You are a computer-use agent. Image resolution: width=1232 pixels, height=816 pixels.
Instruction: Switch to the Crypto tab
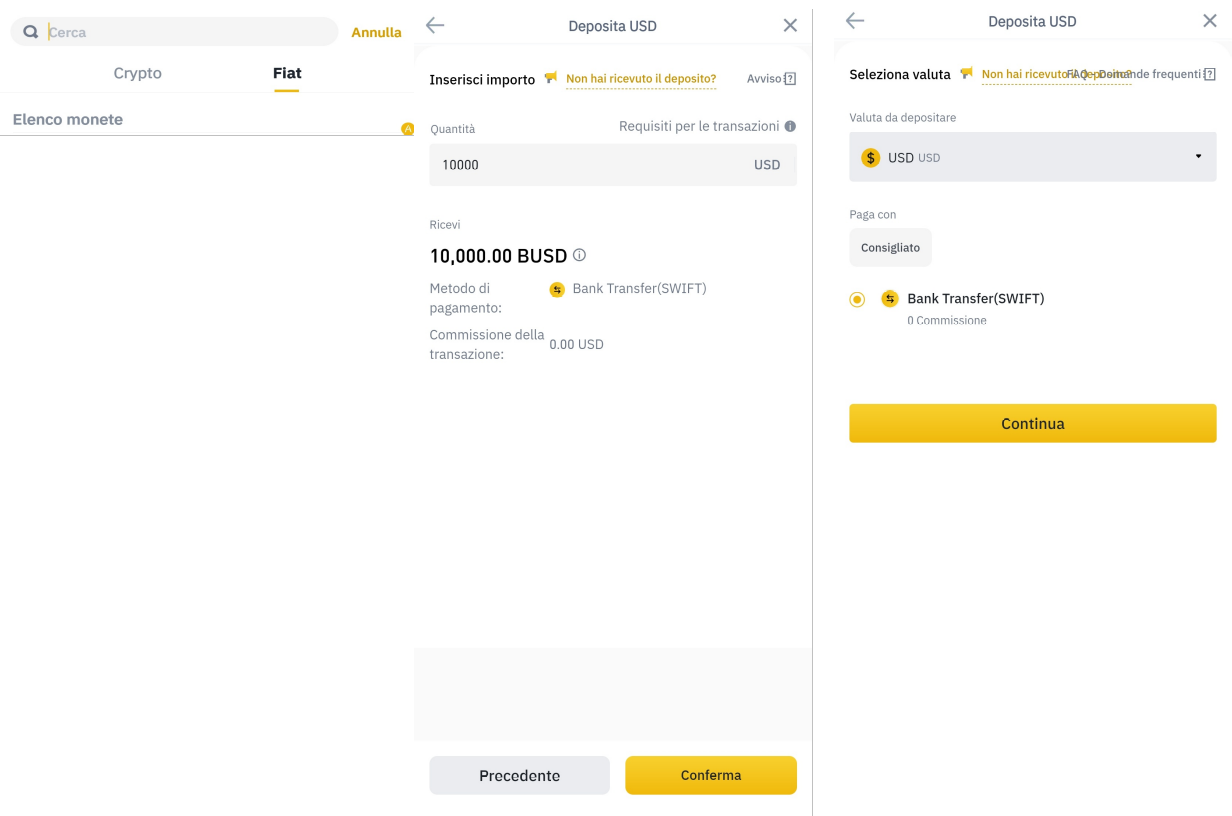click(137, 73)
